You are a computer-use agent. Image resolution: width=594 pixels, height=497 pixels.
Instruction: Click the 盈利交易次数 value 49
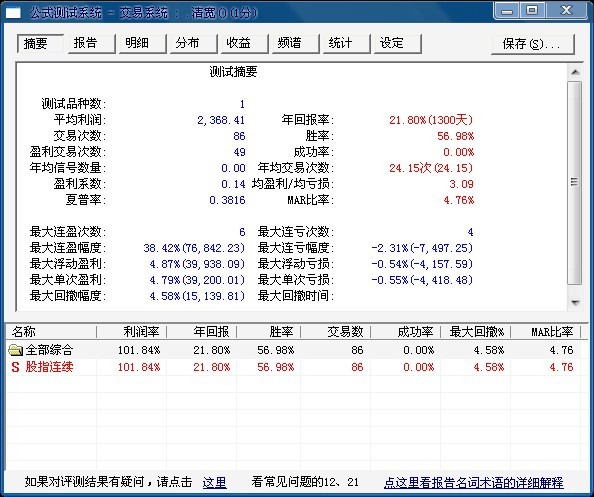point(239,152)
